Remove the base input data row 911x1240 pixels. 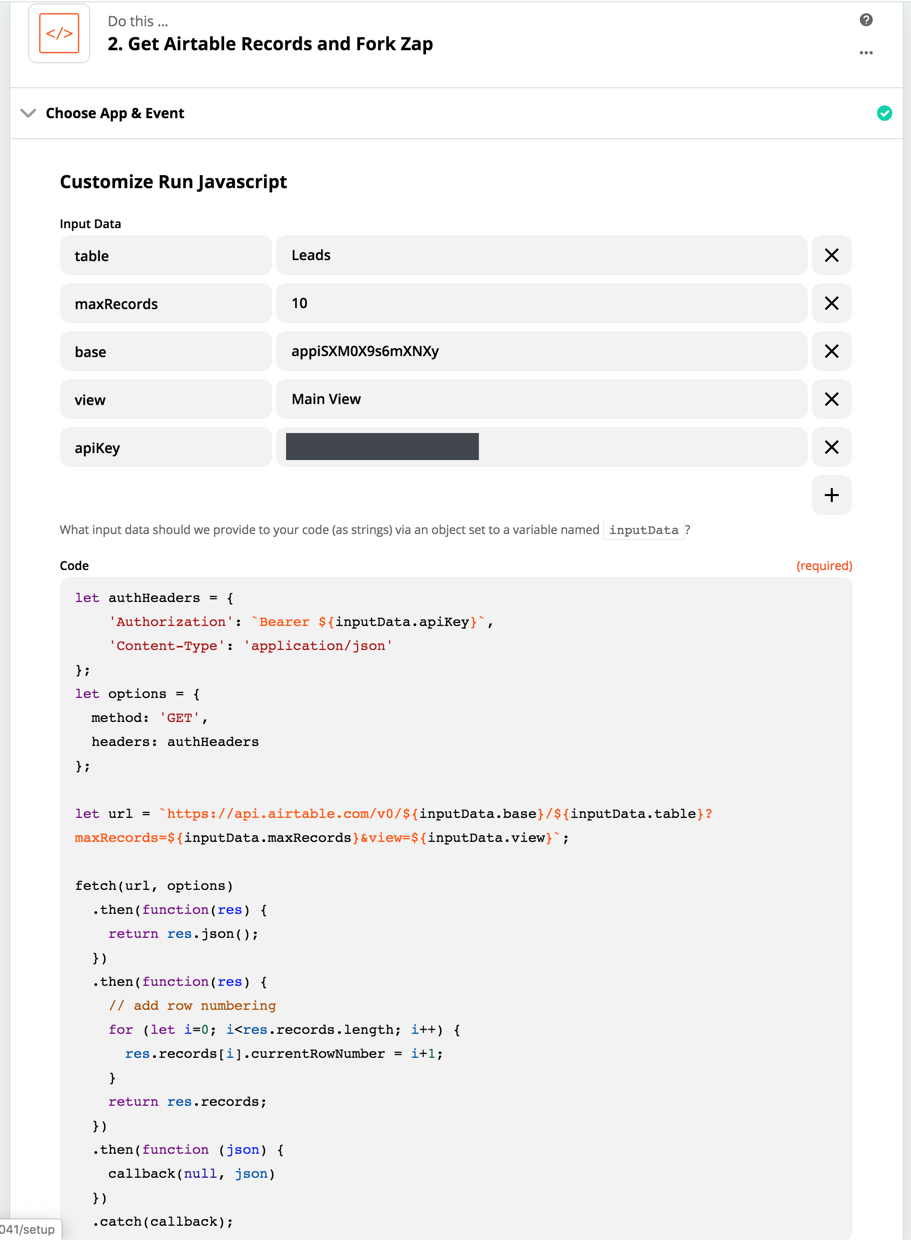point(831,351)
